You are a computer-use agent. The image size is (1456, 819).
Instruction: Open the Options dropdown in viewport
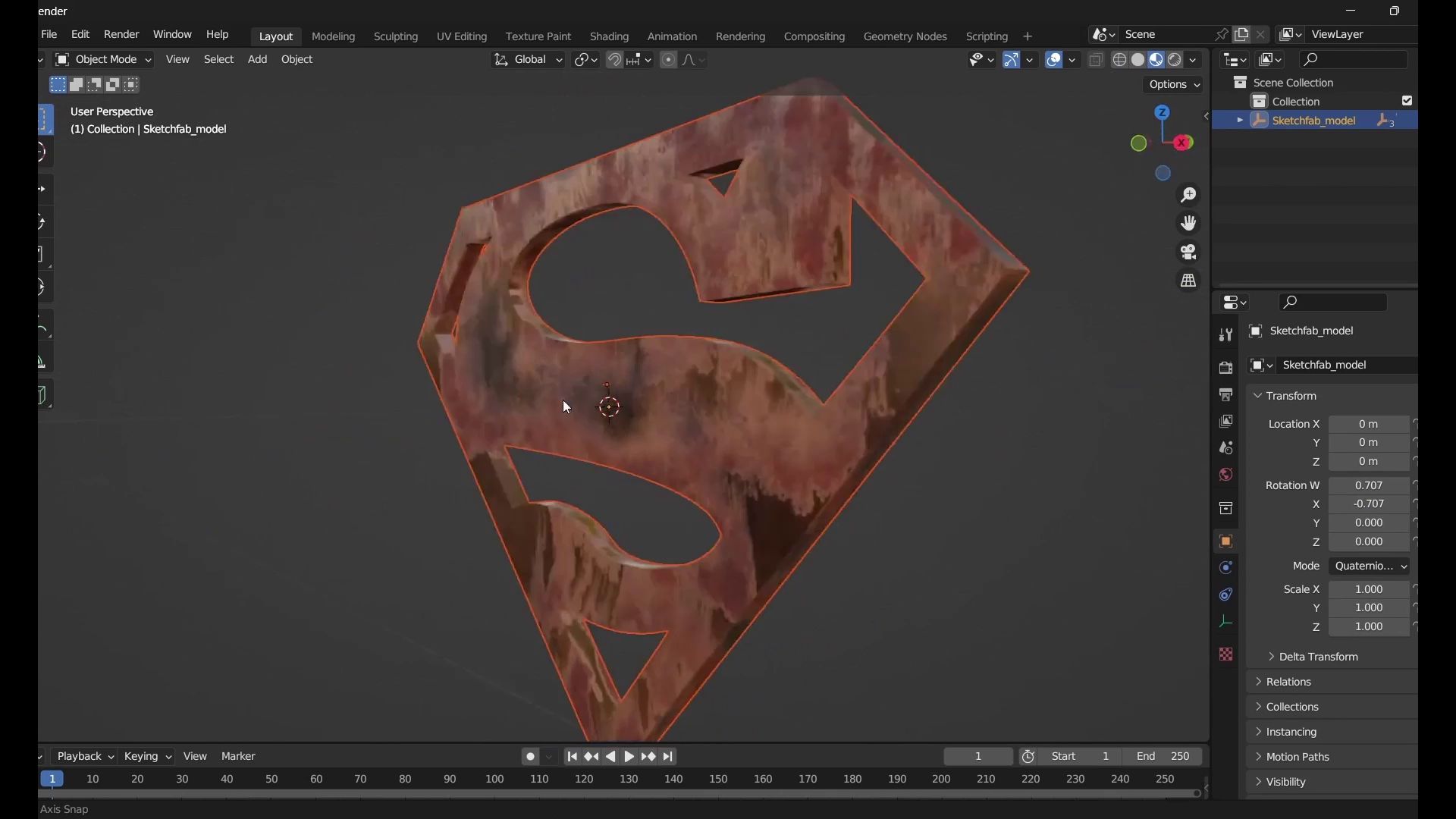point(1175,85)
